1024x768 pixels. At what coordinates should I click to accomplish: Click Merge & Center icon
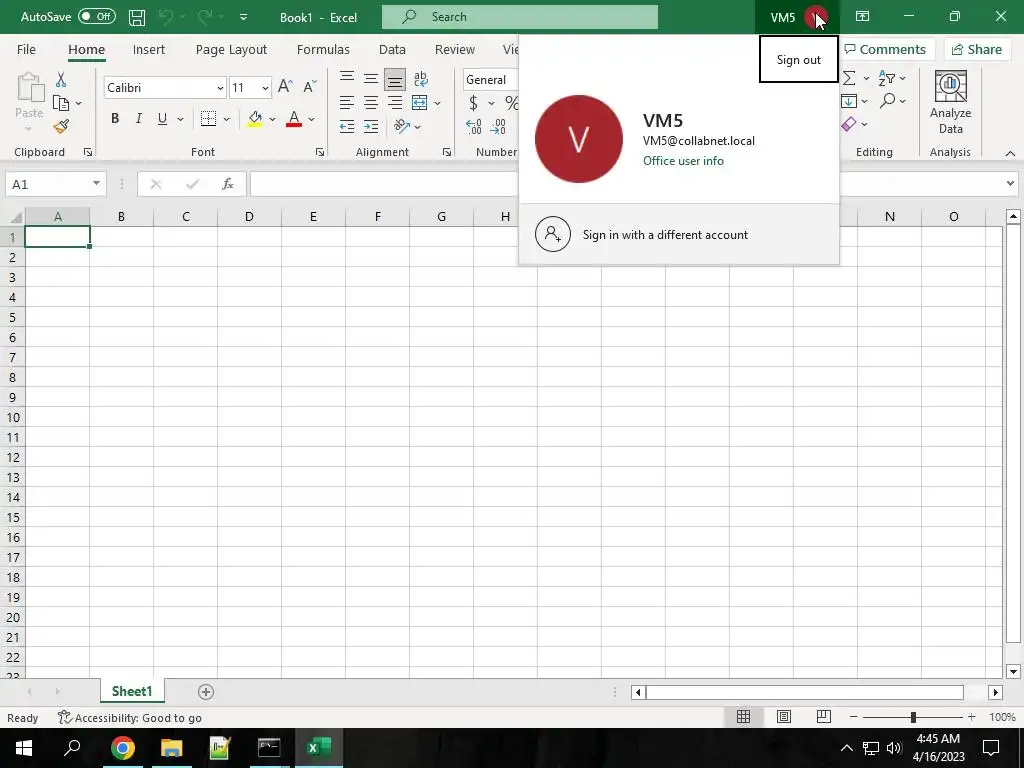(419, 103)
